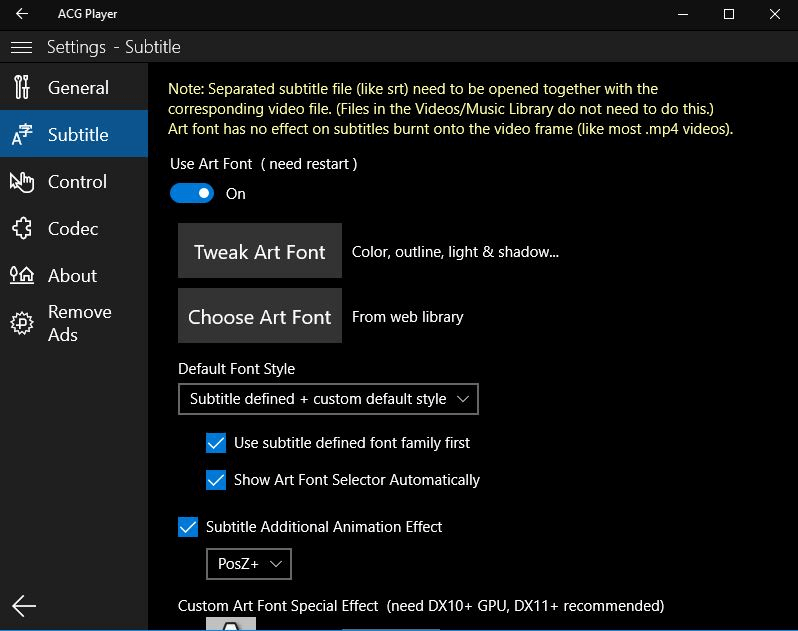Click the 'Use Art Font ( need restart )' label
This screenshot has width=798, height=631.
tap(264, 164)
